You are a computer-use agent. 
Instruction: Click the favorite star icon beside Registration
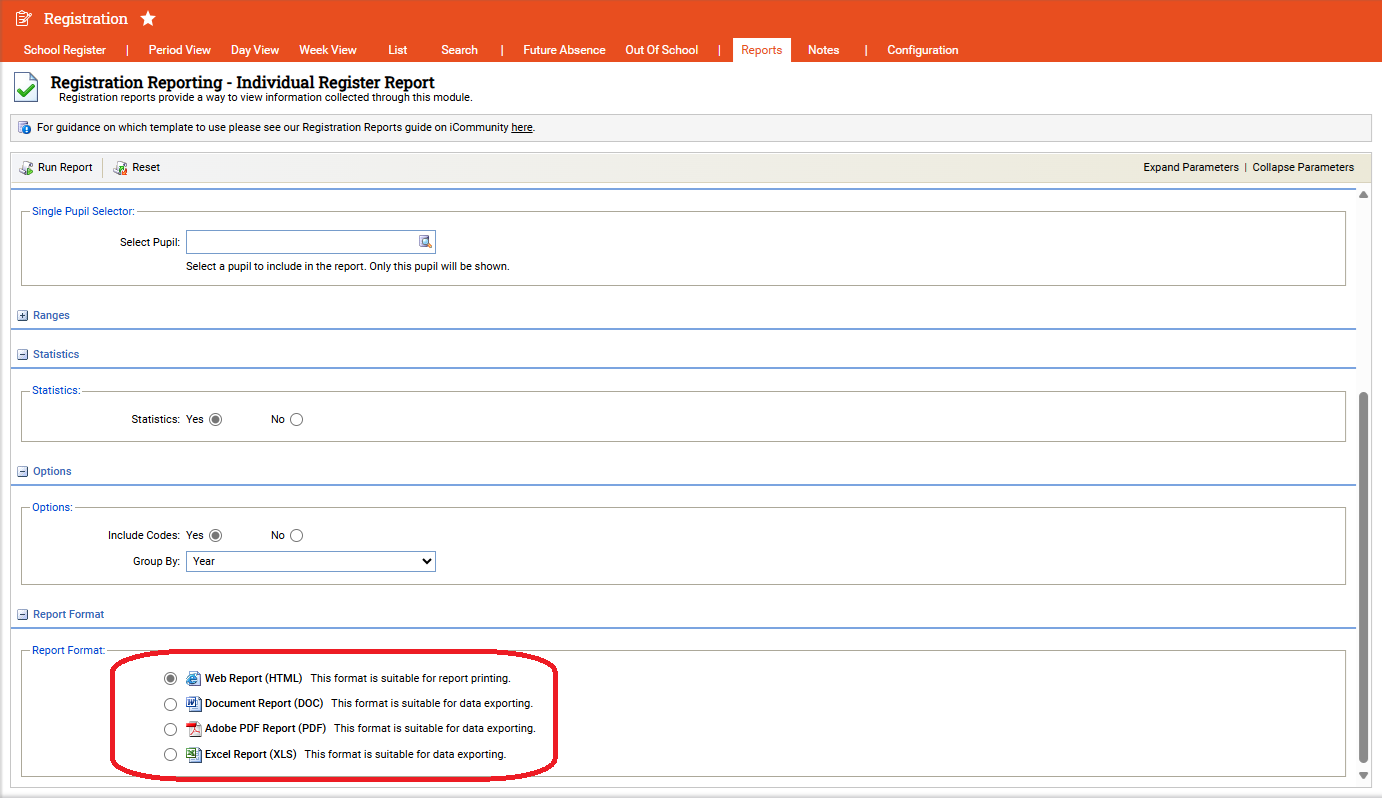tap(148, 19)
